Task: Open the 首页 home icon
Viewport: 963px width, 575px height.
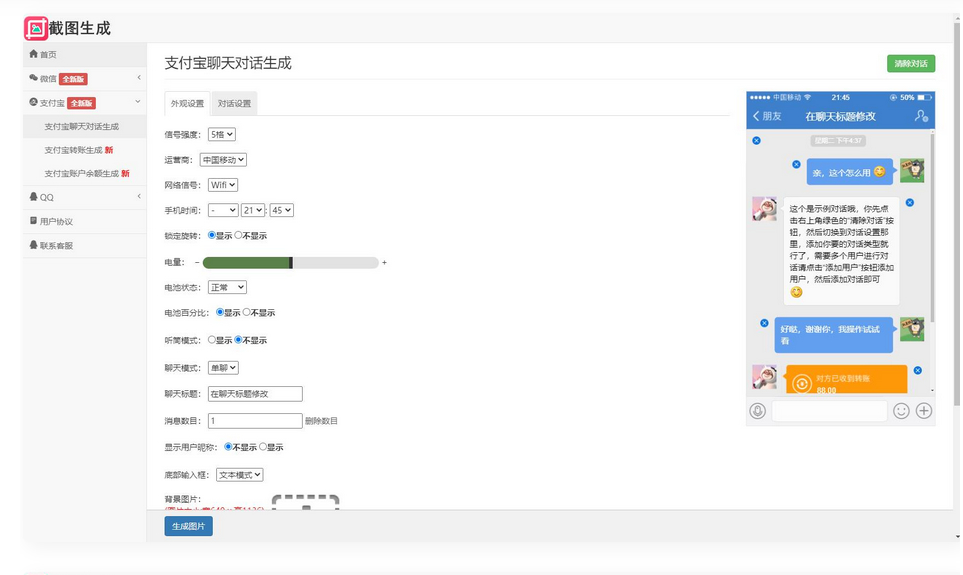Action: tap(33, 54)
